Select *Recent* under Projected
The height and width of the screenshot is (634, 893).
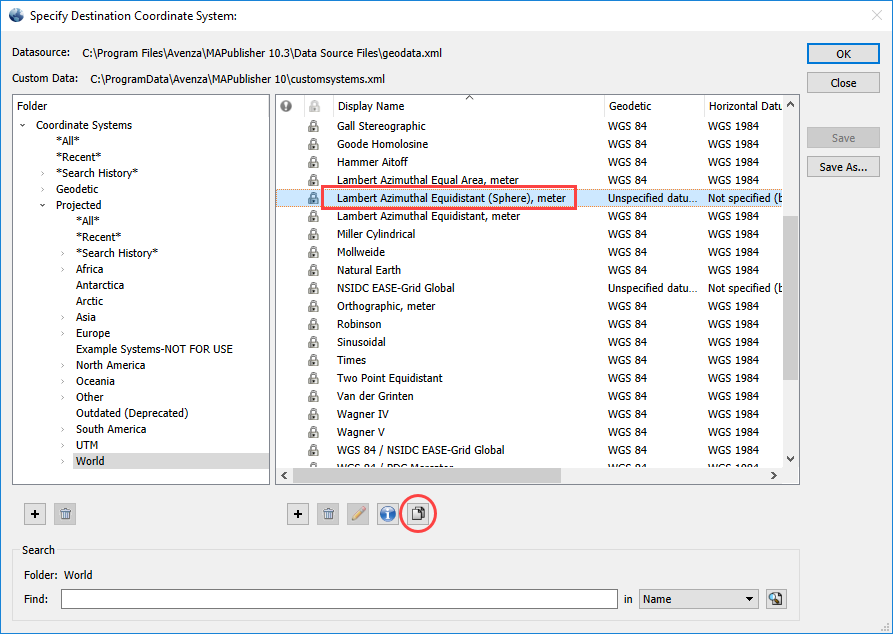coord(99,237)
